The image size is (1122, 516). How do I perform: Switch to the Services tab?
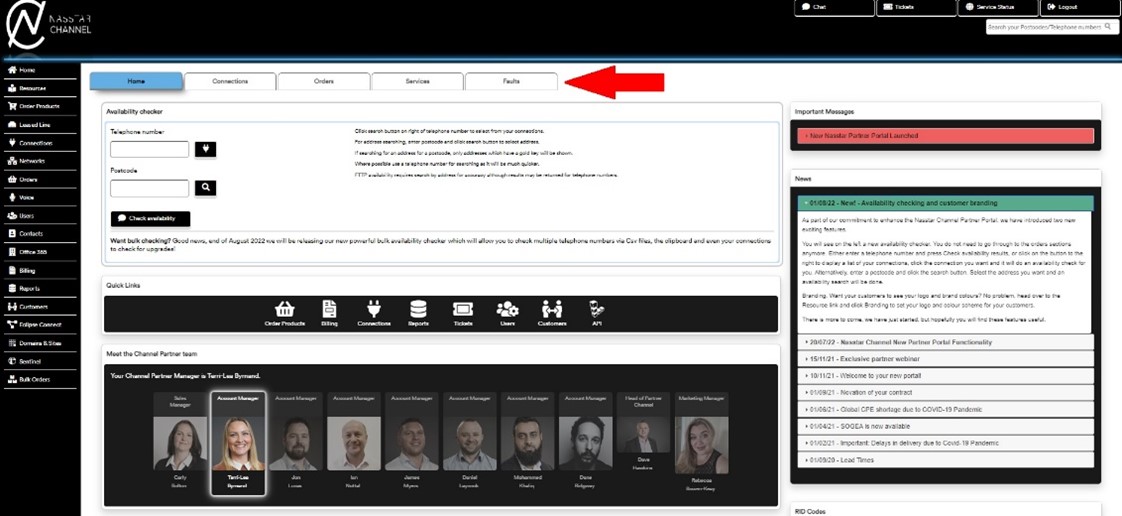point(417,82)
